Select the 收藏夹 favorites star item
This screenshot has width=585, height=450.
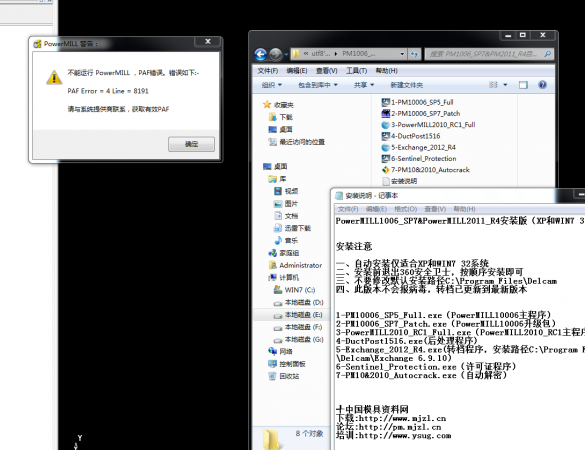[278, 105]
